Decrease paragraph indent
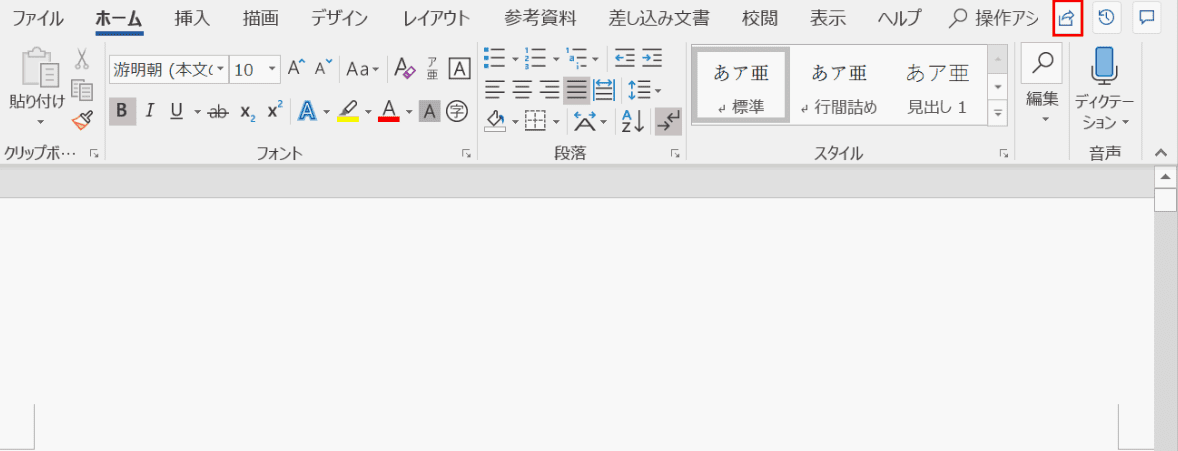The height and width of the screenshot is (451, 1178). pos(624,57)
